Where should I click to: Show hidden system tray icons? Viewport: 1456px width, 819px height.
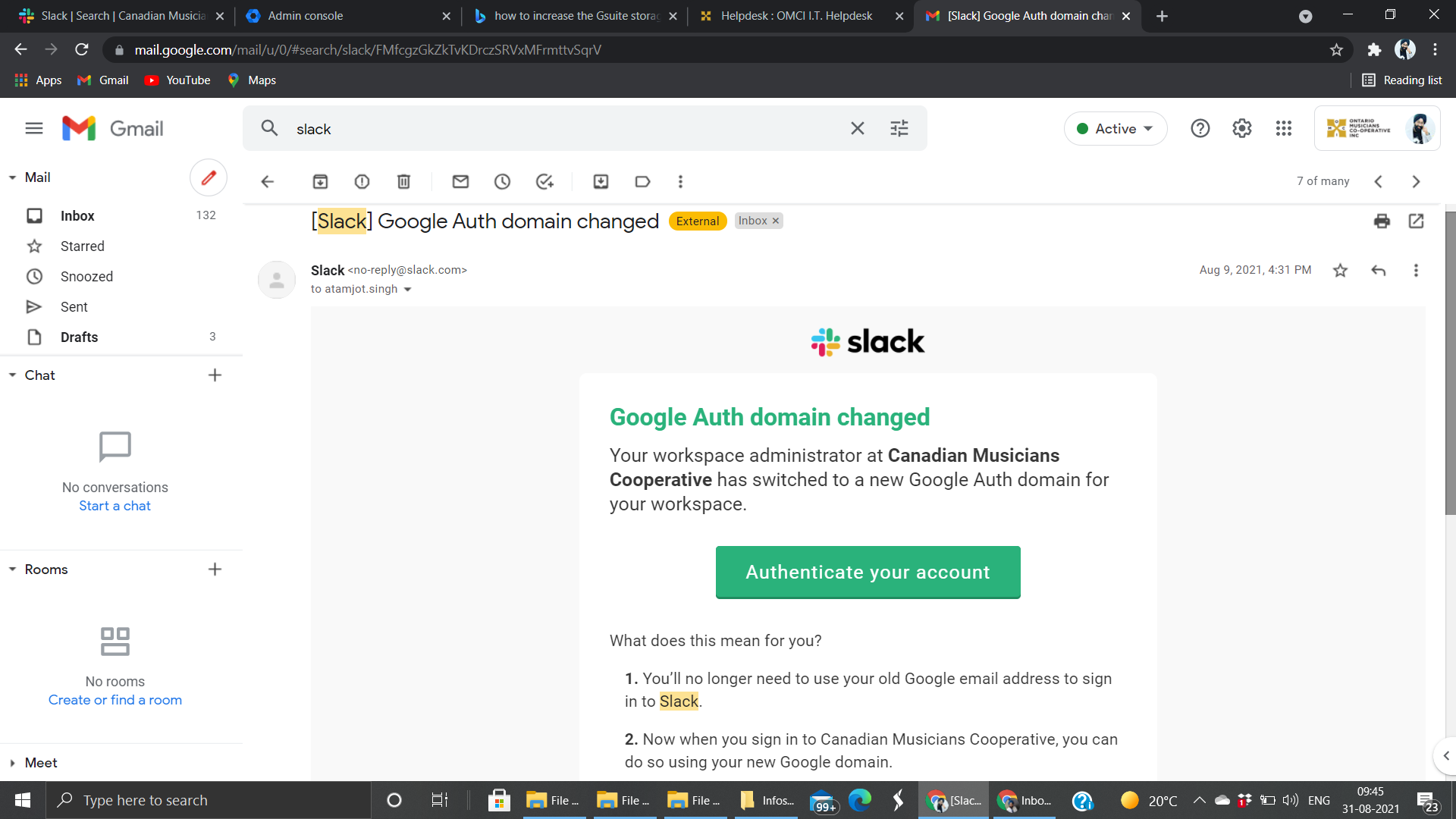[1199, 800]
